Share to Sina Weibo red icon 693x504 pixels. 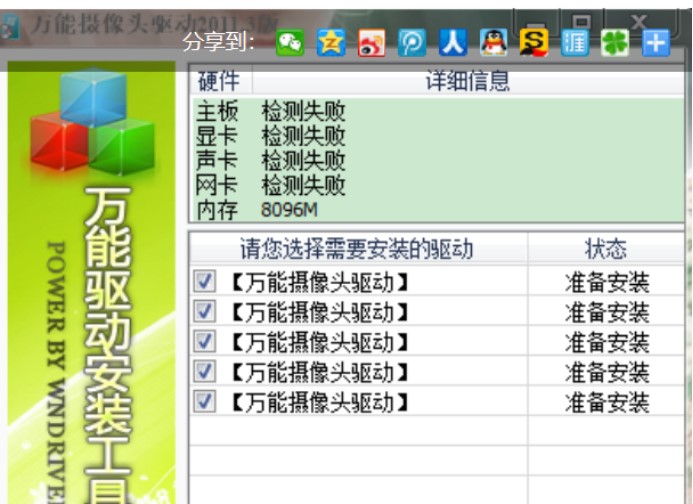click(372, 43)
